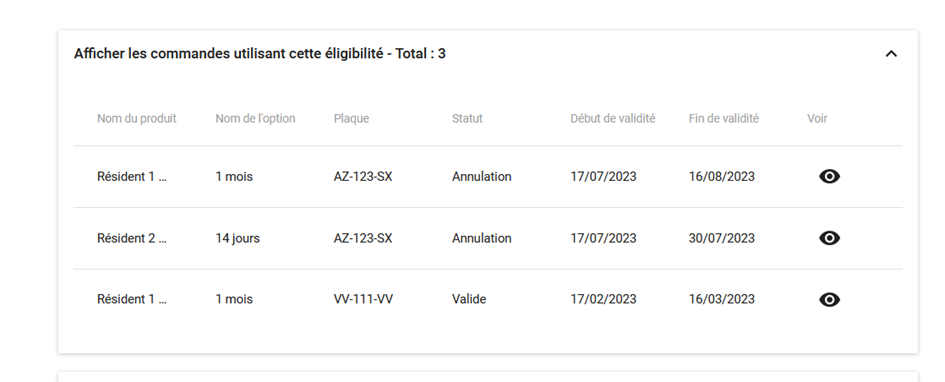This screenshot has height=382, width=945.
Task: View the Résident 1 order ending 16/08/2023
Action: (x=829, y=177)
